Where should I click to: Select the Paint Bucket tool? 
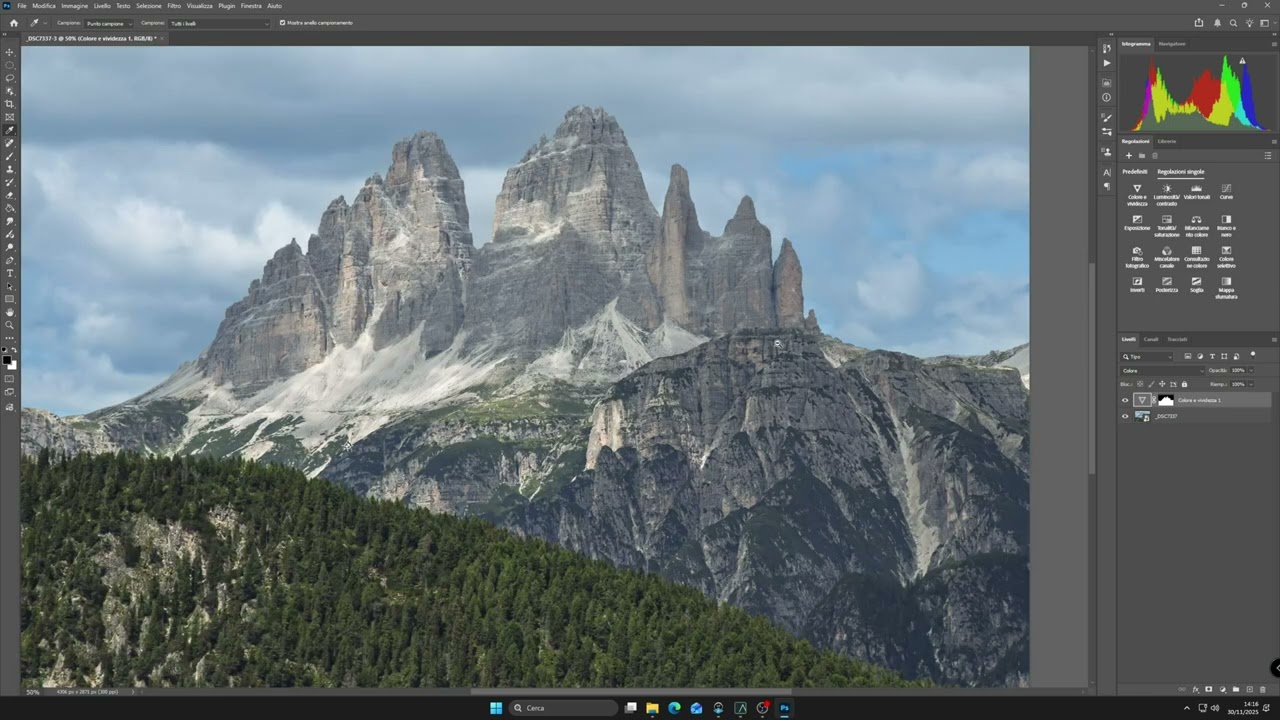[10, 209]
